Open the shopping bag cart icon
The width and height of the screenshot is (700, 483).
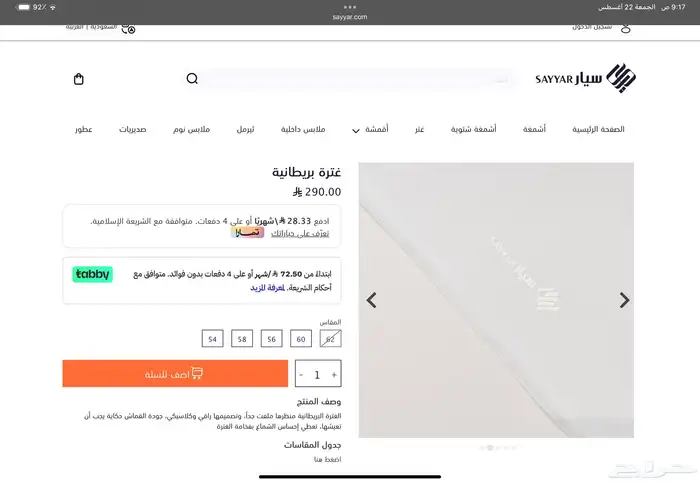tap(79, 79)
